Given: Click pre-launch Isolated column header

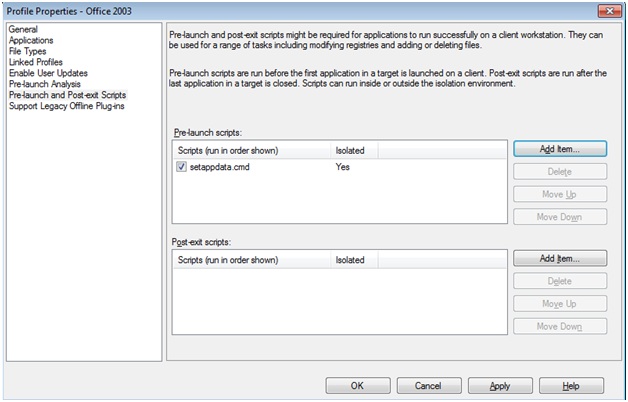Looking at the screenshot, I should [x=353, y=150].
